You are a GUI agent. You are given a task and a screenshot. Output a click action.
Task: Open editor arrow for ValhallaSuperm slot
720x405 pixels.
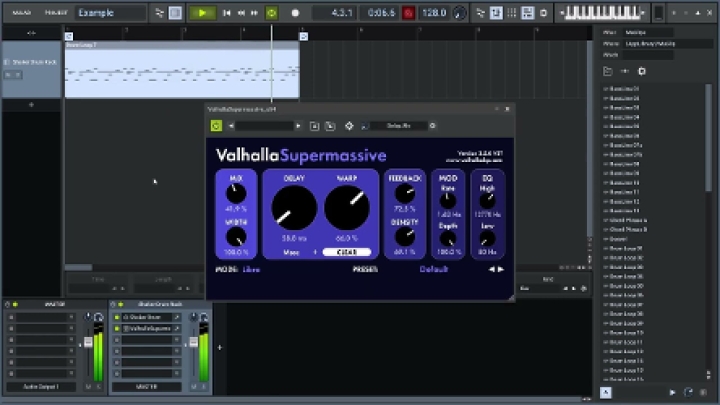click(176, 328)
